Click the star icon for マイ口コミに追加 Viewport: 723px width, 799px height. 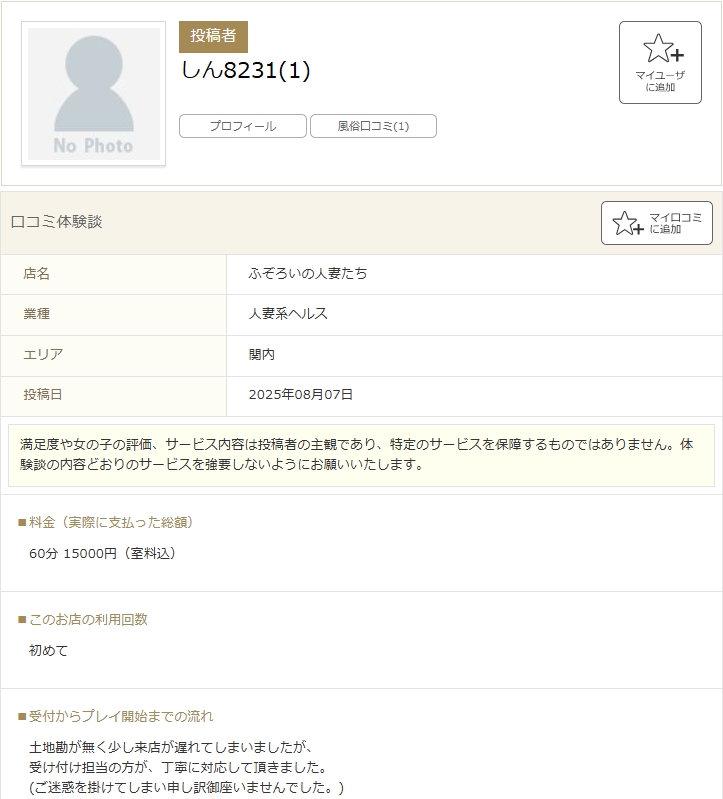tap(628, 223)
